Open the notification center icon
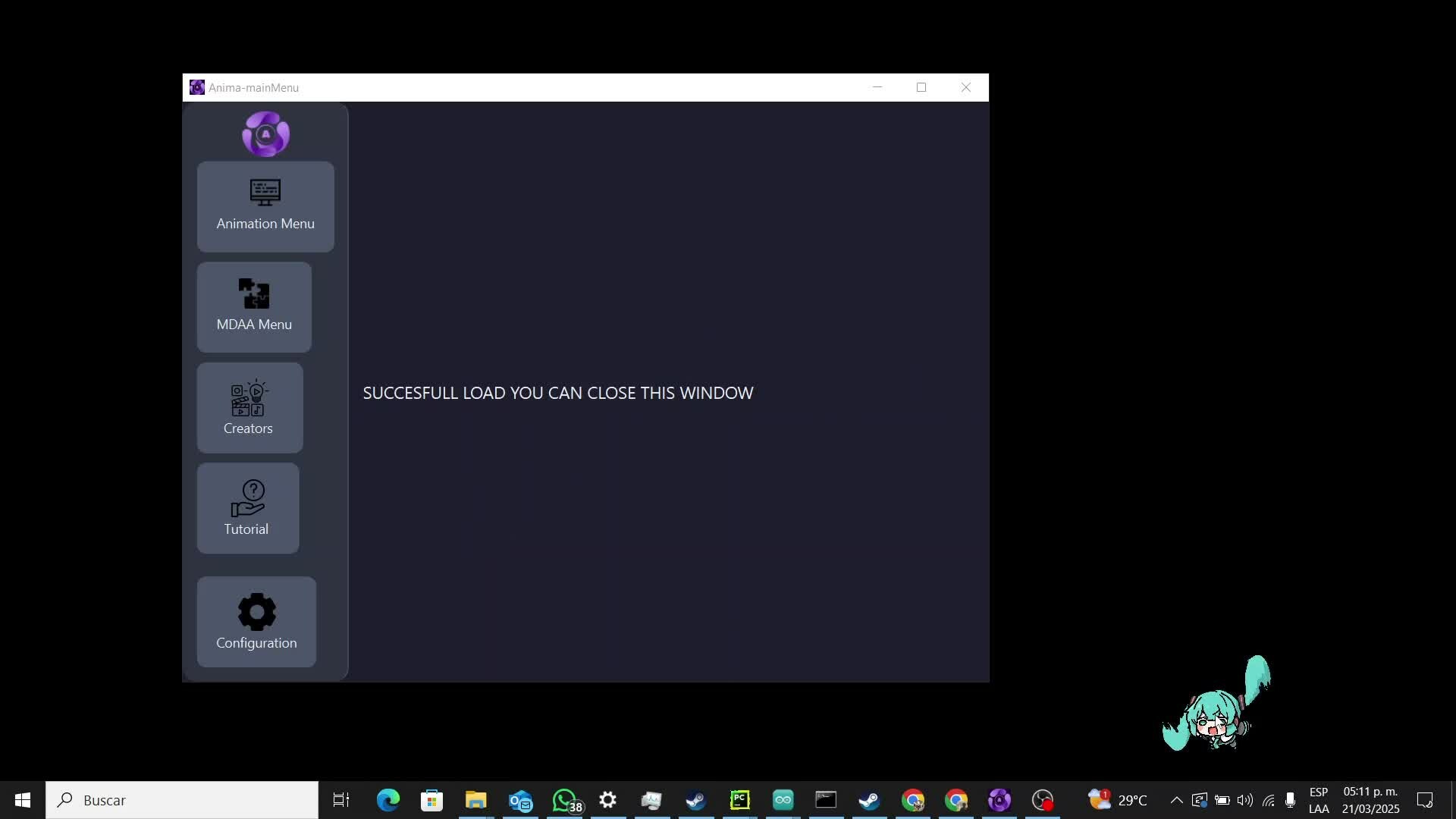 [x=1424, y=800]
